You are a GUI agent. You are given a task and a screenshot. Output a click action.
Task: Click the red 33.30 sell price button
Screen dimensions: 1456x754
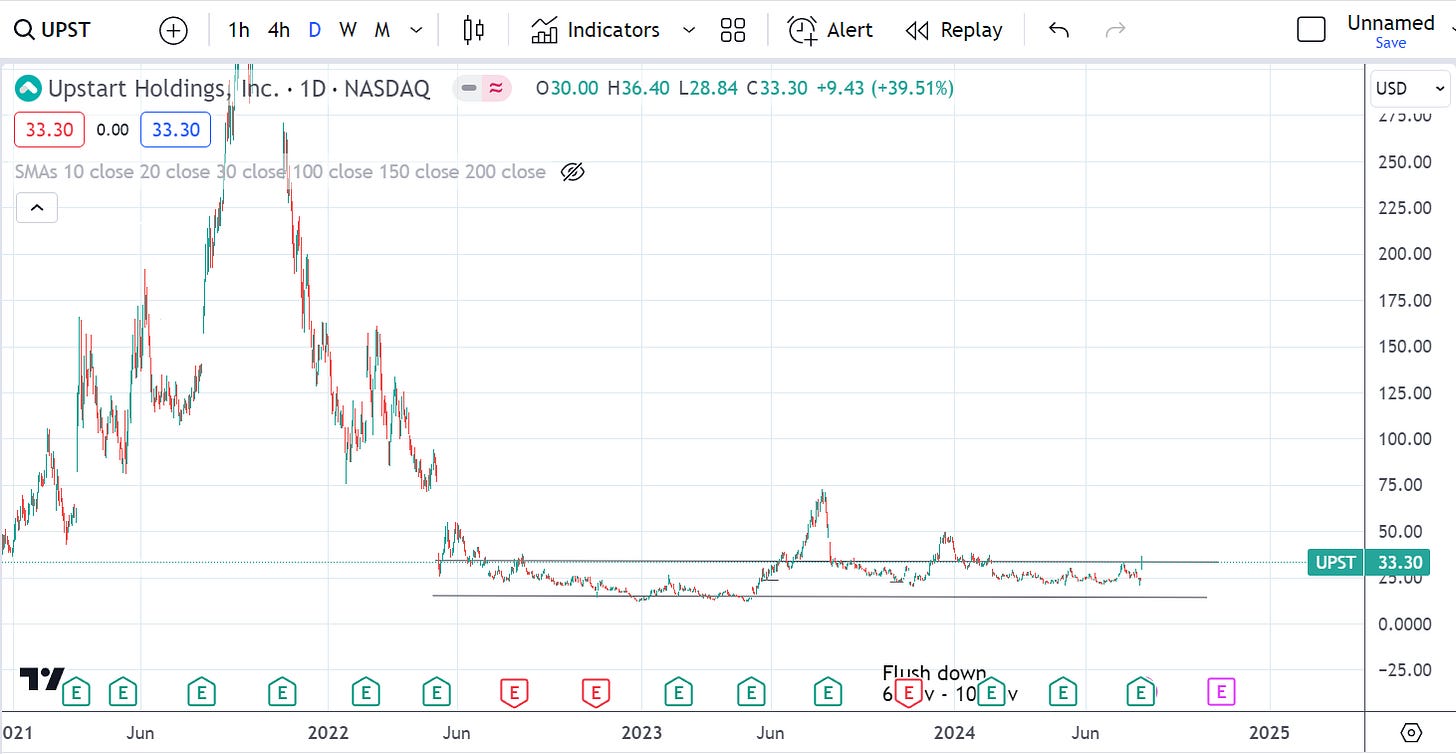(x=50, y=130)
